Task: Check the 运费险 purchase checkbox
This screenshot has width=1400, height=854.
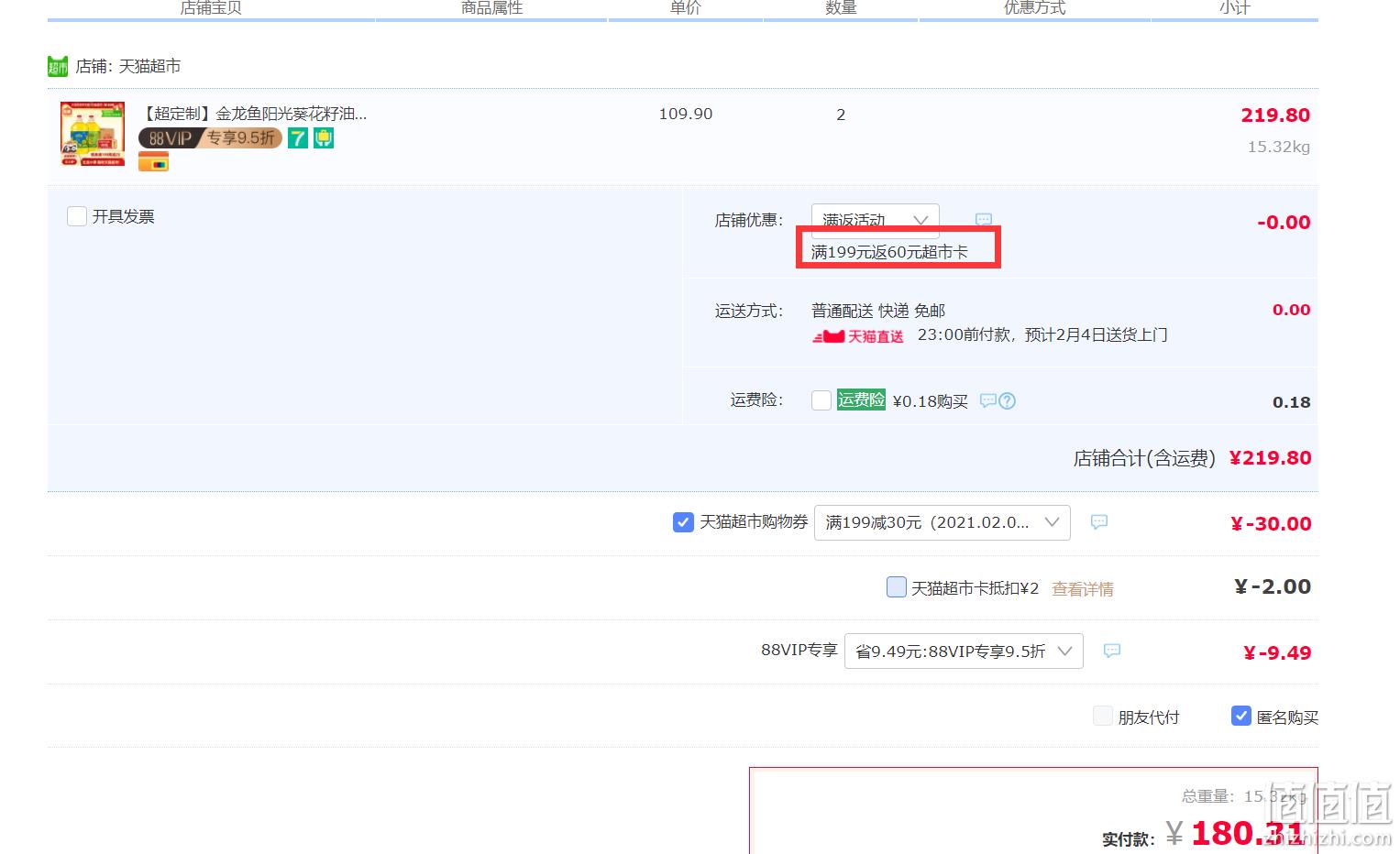Action: (821, 400)
